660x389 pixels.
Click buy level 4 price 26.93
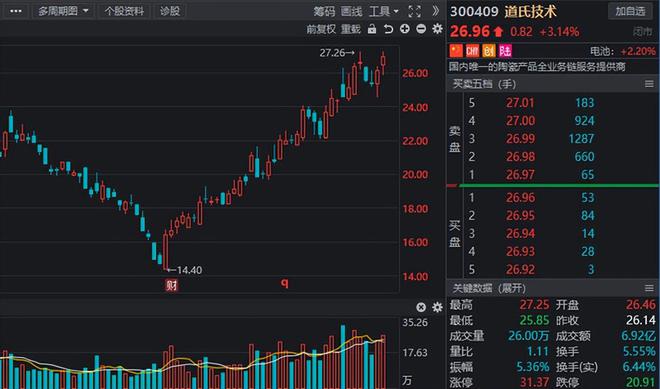(520, 251)
